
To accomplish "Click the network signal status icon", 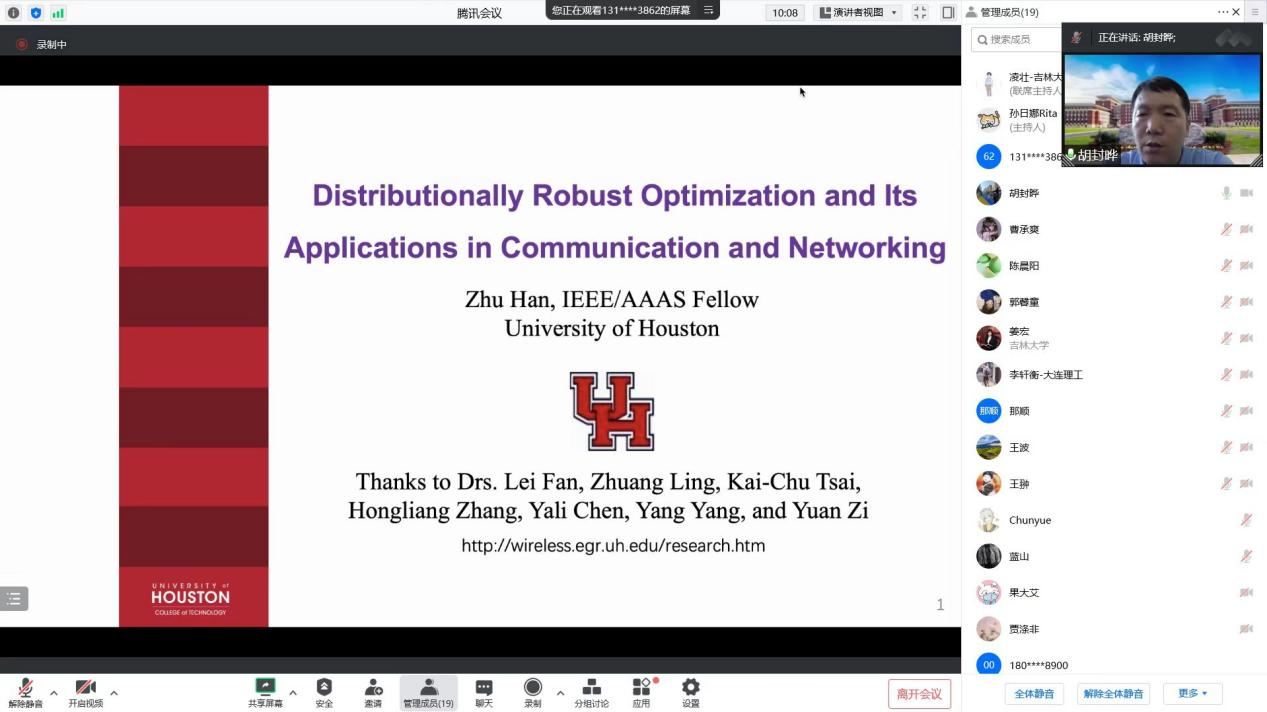I will coord(58,13).
